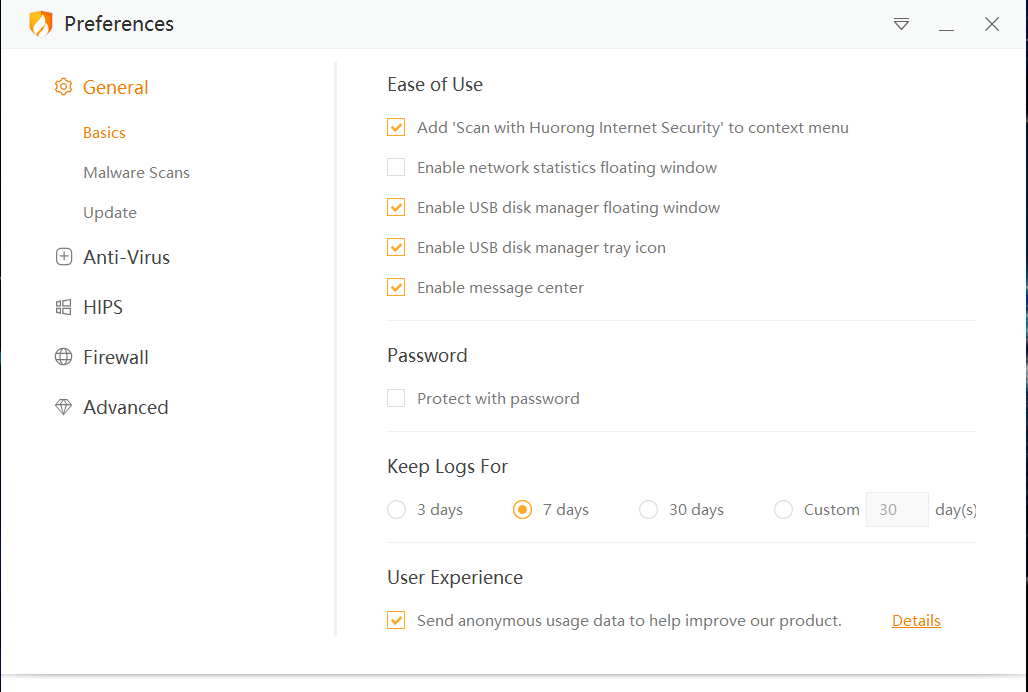Viewport: 1028px width, 692px height.
Task: Click the 'Keep Logs For' heading
Action: click(447, 467)
